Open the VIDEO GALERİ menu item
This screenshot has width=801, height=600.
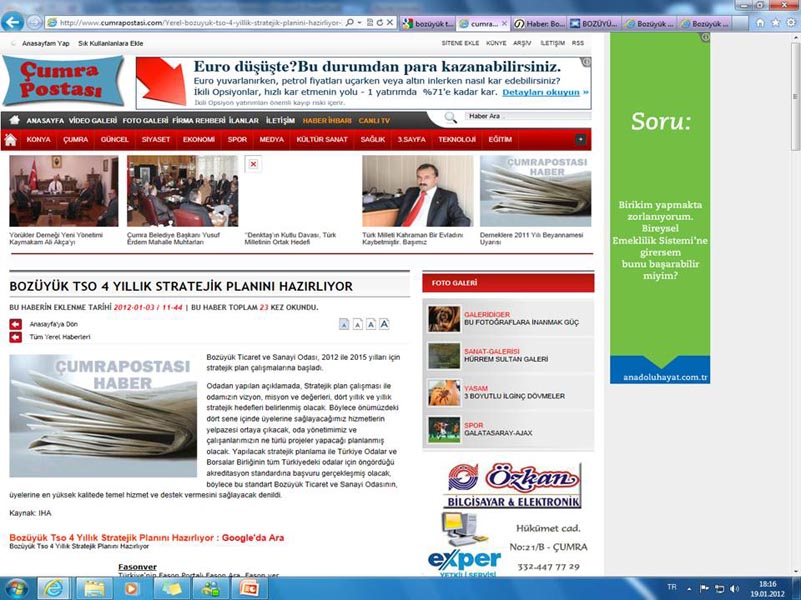pyautogui.click(x=93, y=121)
